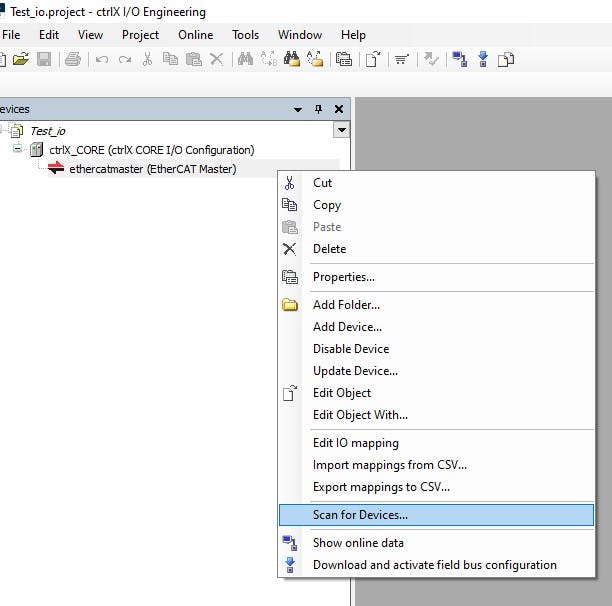Open the Tools menu
The height and width of the screenshot is (606, 612).
tap(246, 35)
